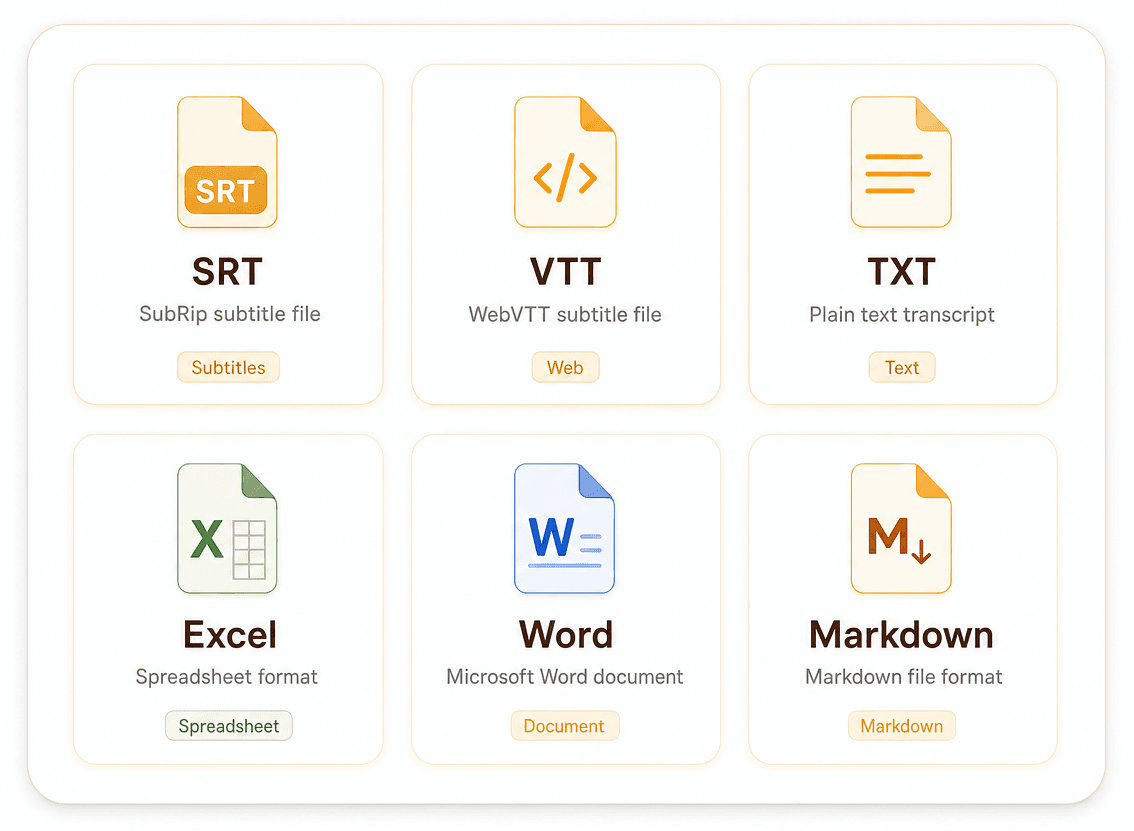Click the Excel spreadsheet file icon
This screenshot has width=1134, height=831.
point(227,529)
